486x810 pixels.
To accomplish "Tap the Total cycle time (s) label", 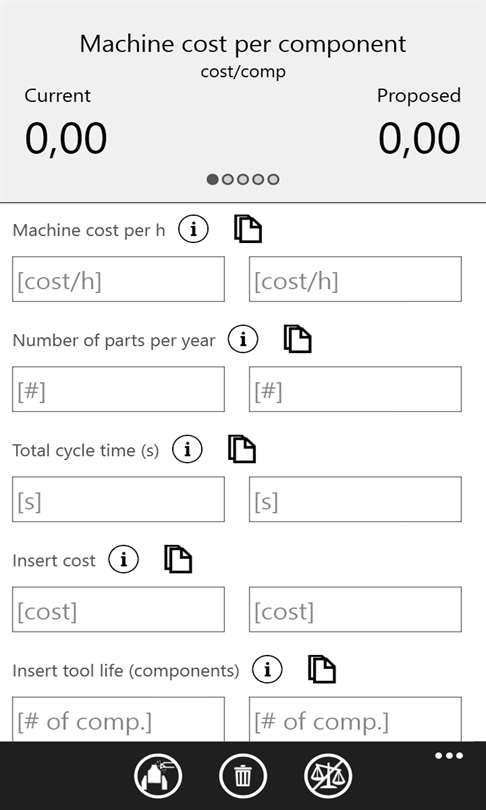I will tap(86, 450).
